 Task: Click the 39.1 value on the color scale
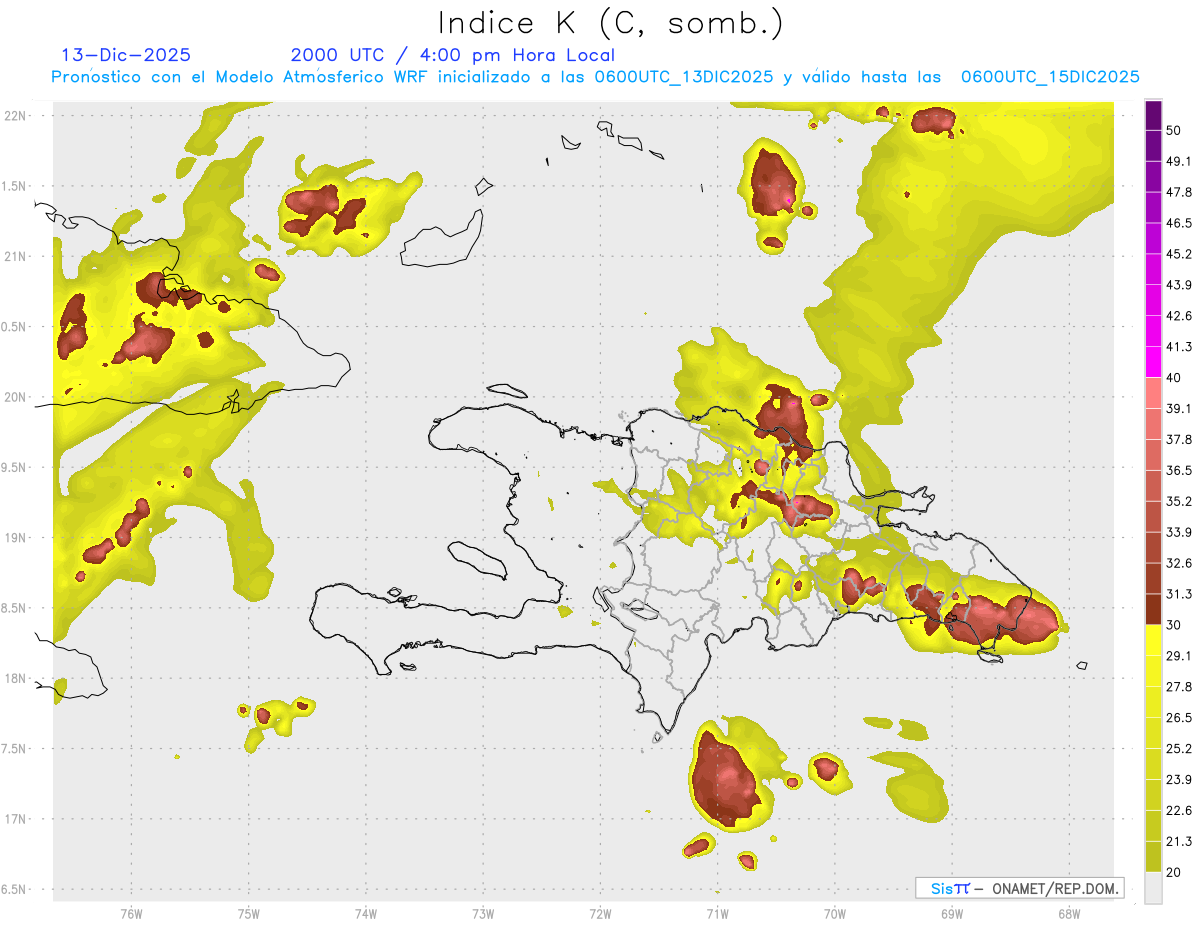pos(1179,408)
